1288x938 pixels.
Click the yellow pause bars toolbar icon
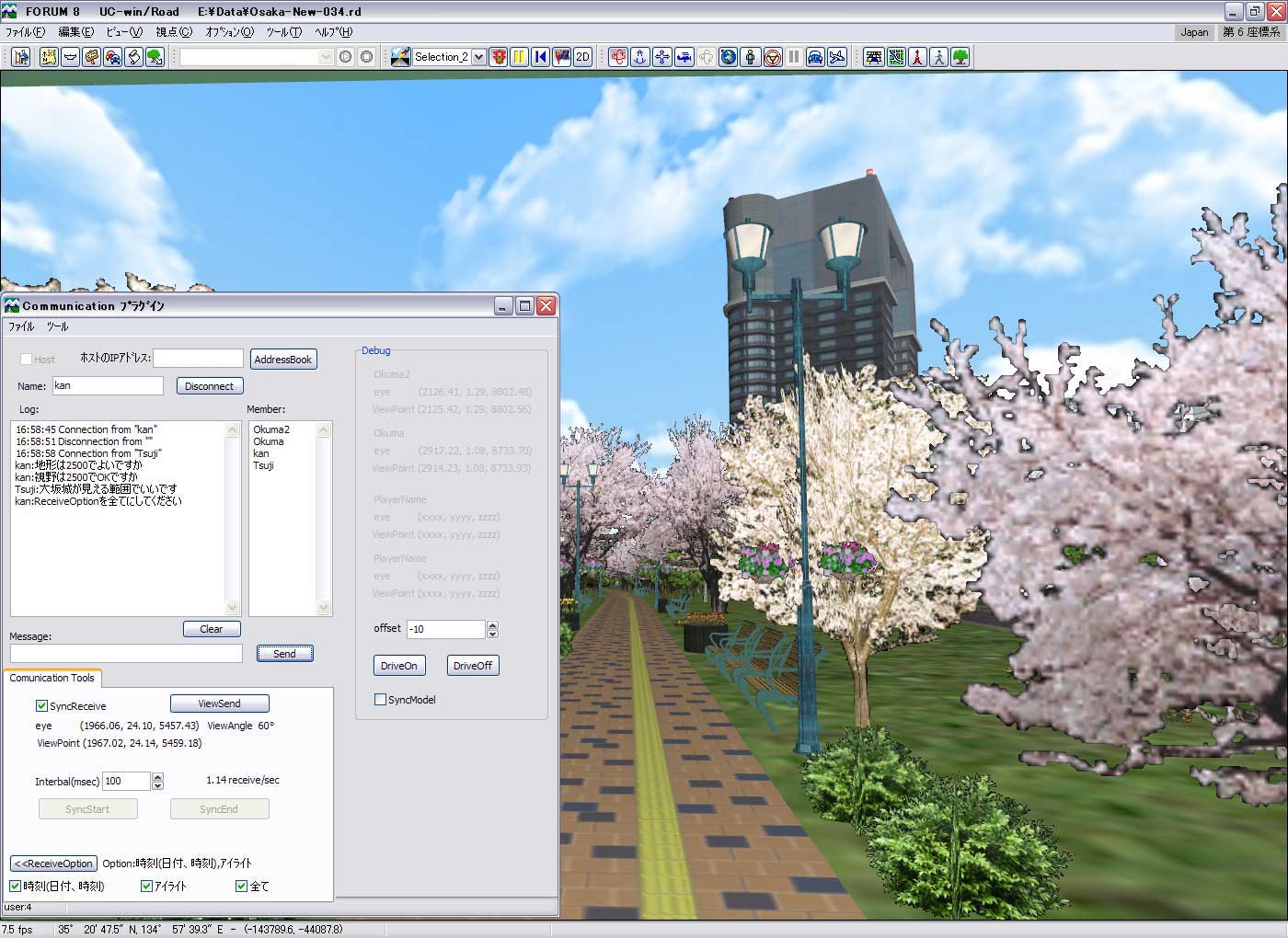click(519, 57)
